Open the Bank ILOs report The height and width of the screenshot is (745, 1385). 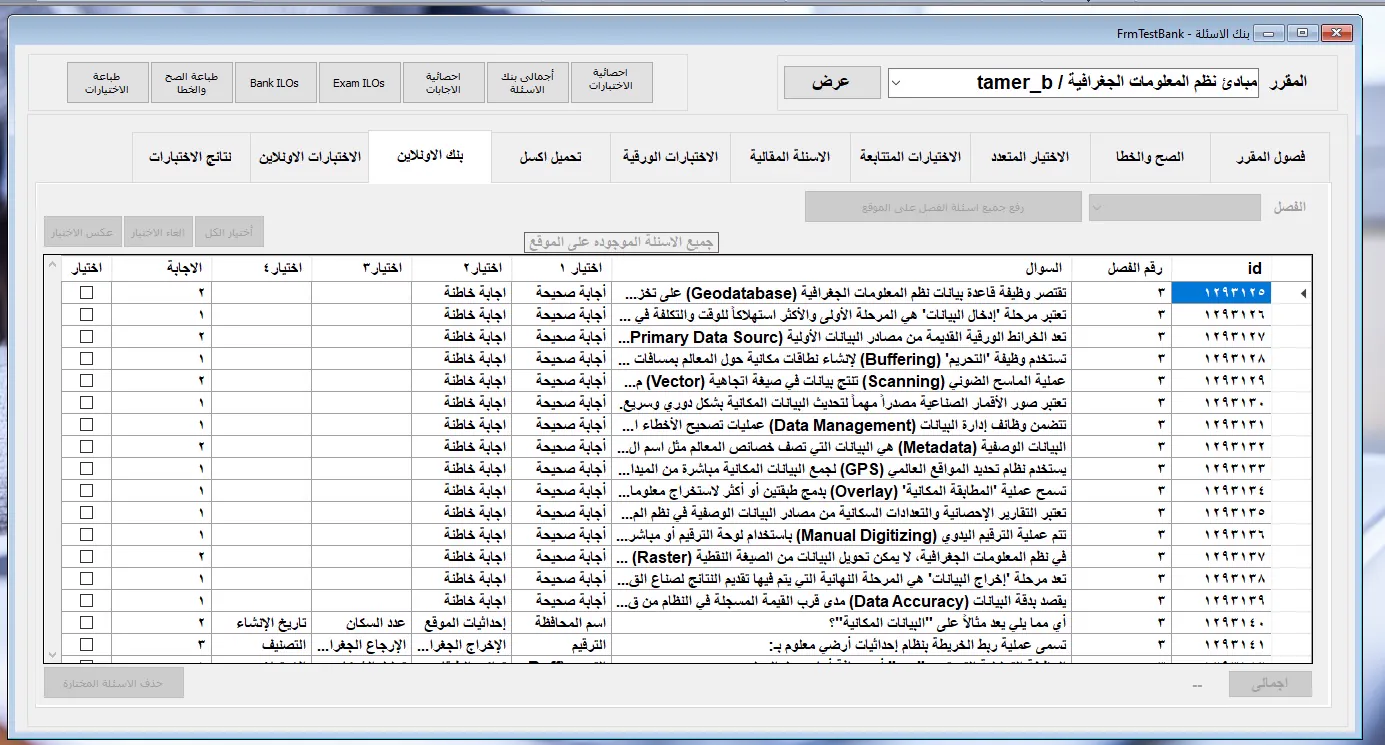tap(274, 83)
